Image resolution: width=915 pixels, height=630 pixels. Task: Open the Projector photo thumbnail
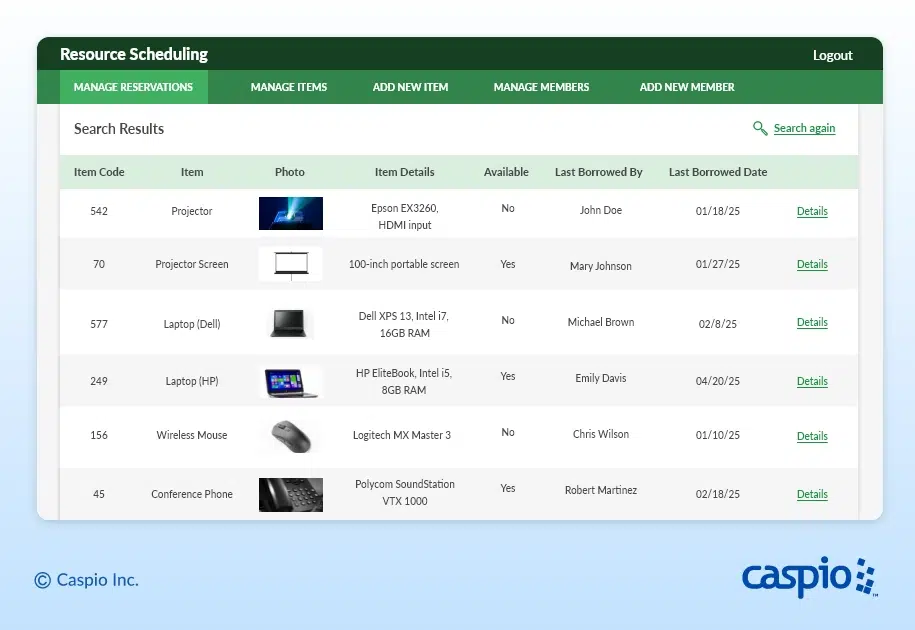click(290, 213)
